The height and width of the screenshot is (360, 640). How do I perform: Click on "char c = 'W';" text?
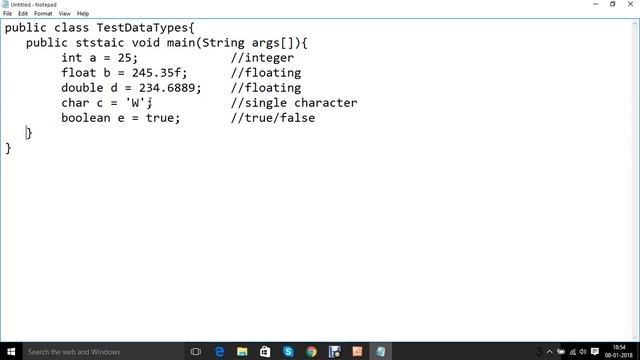(x=107, y=103)
